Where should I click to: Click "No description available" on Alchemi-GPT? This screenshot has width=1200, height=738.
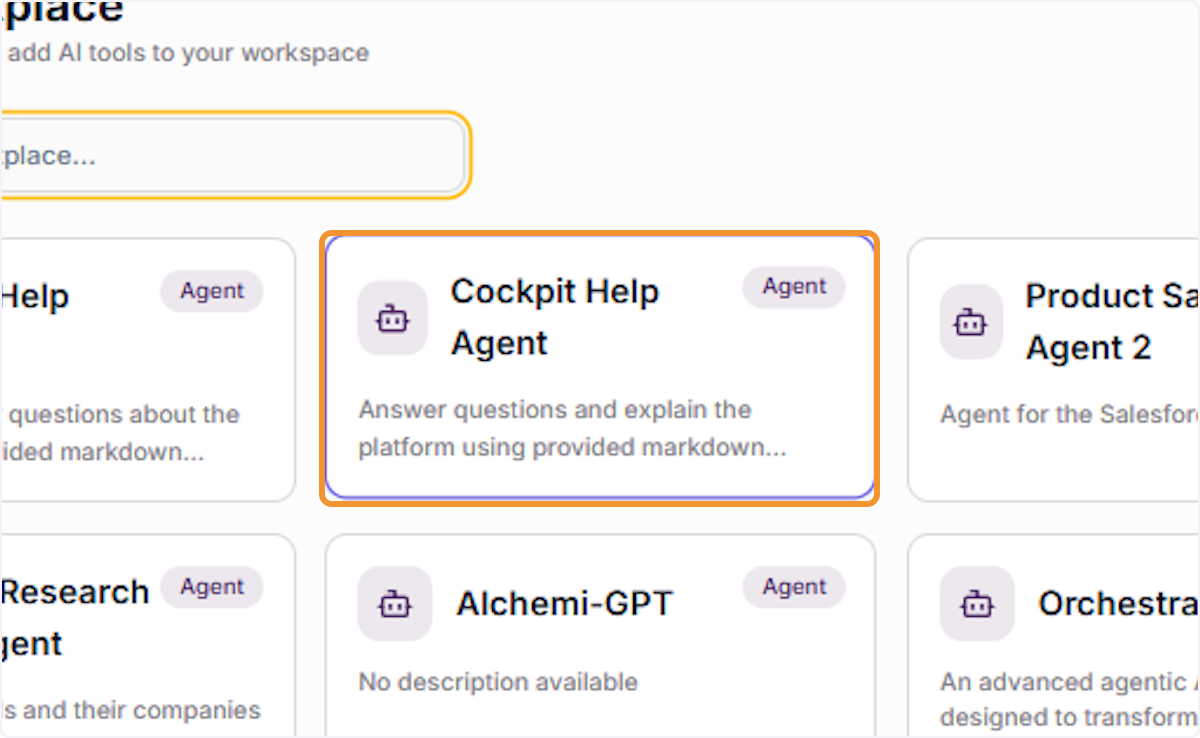click(498, 682)
